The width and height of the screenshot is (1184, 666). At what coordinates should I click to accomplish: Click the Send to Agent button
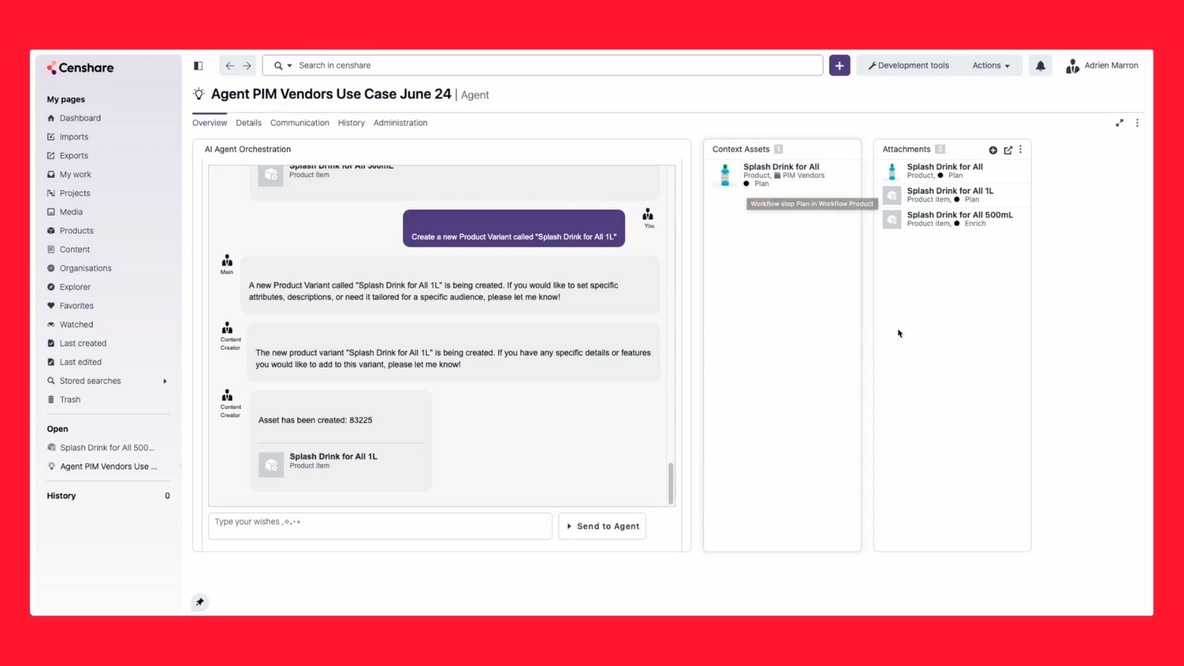(602, 526)
